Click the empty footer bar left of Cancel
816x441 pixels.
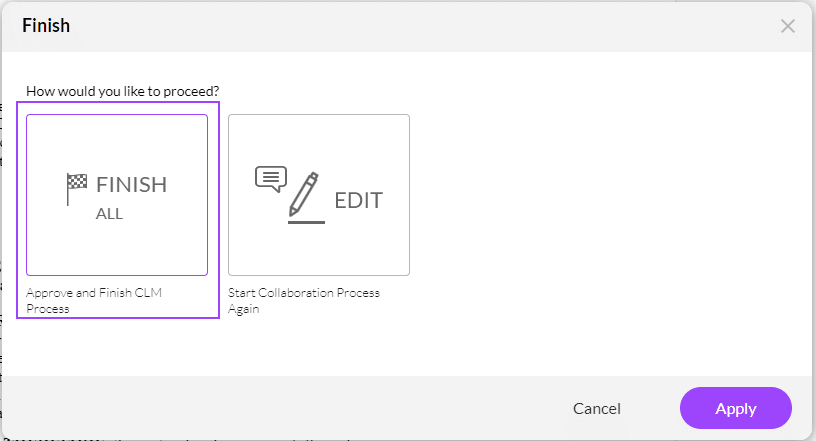coord(281,408)
